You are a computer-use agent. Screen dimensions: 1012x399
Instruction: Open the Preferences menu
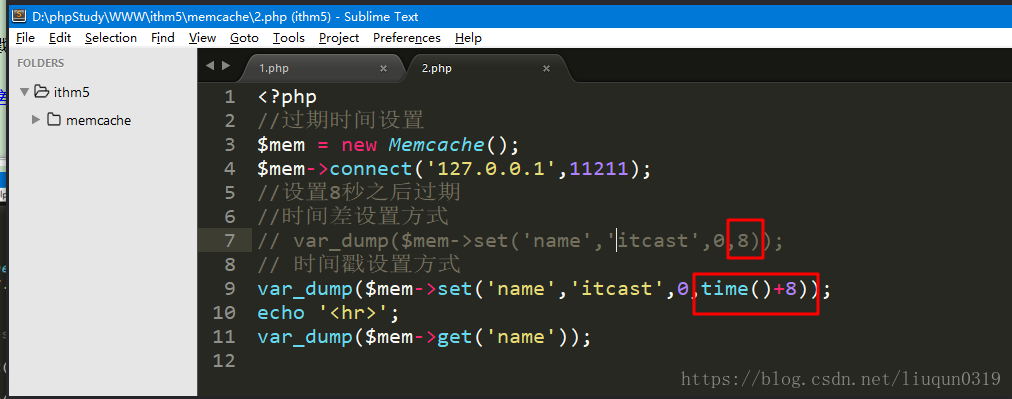pyautogui.click(x=407, y=38)
